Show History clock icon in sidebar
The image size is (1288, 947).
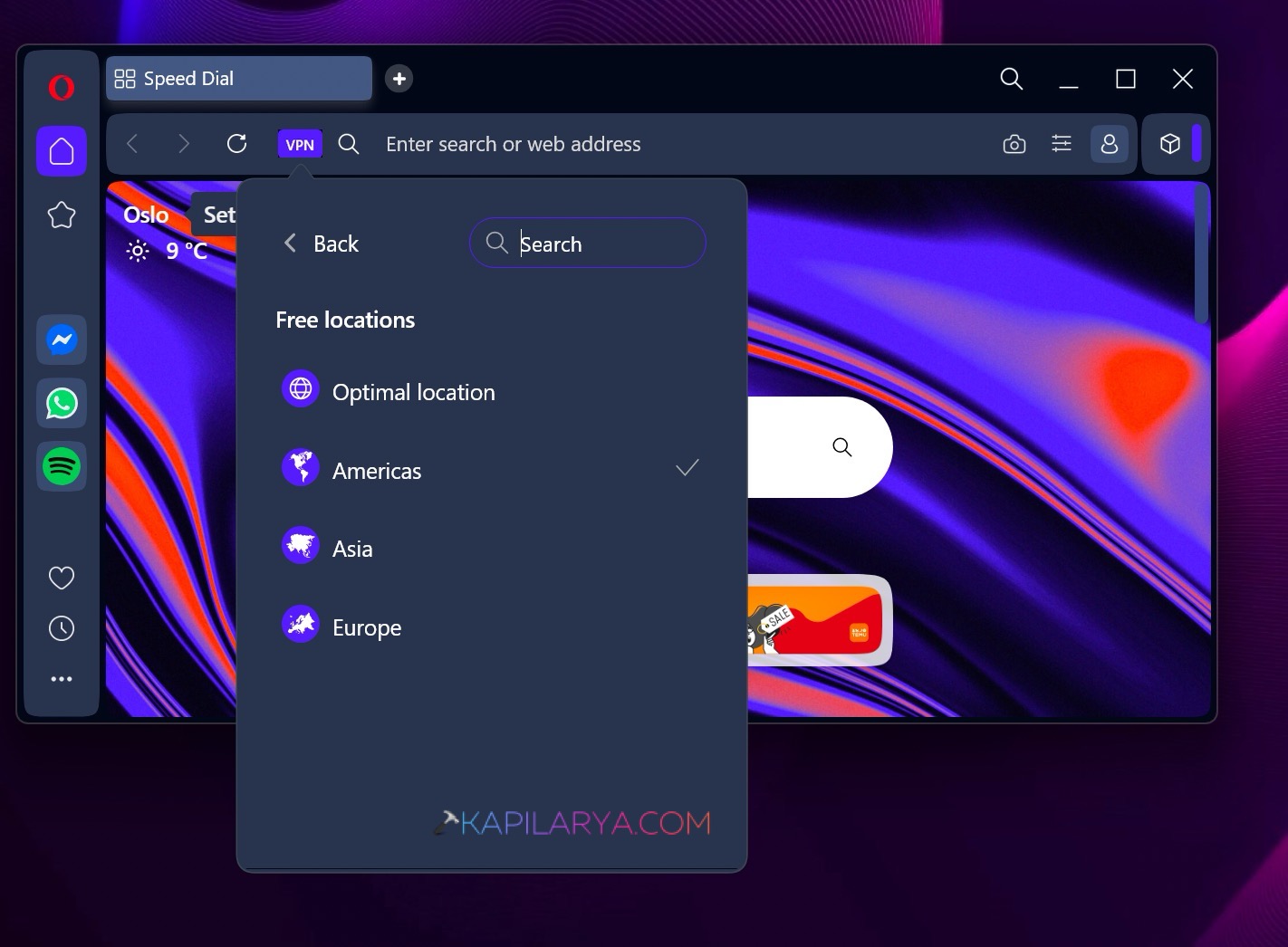click(62, 628)
